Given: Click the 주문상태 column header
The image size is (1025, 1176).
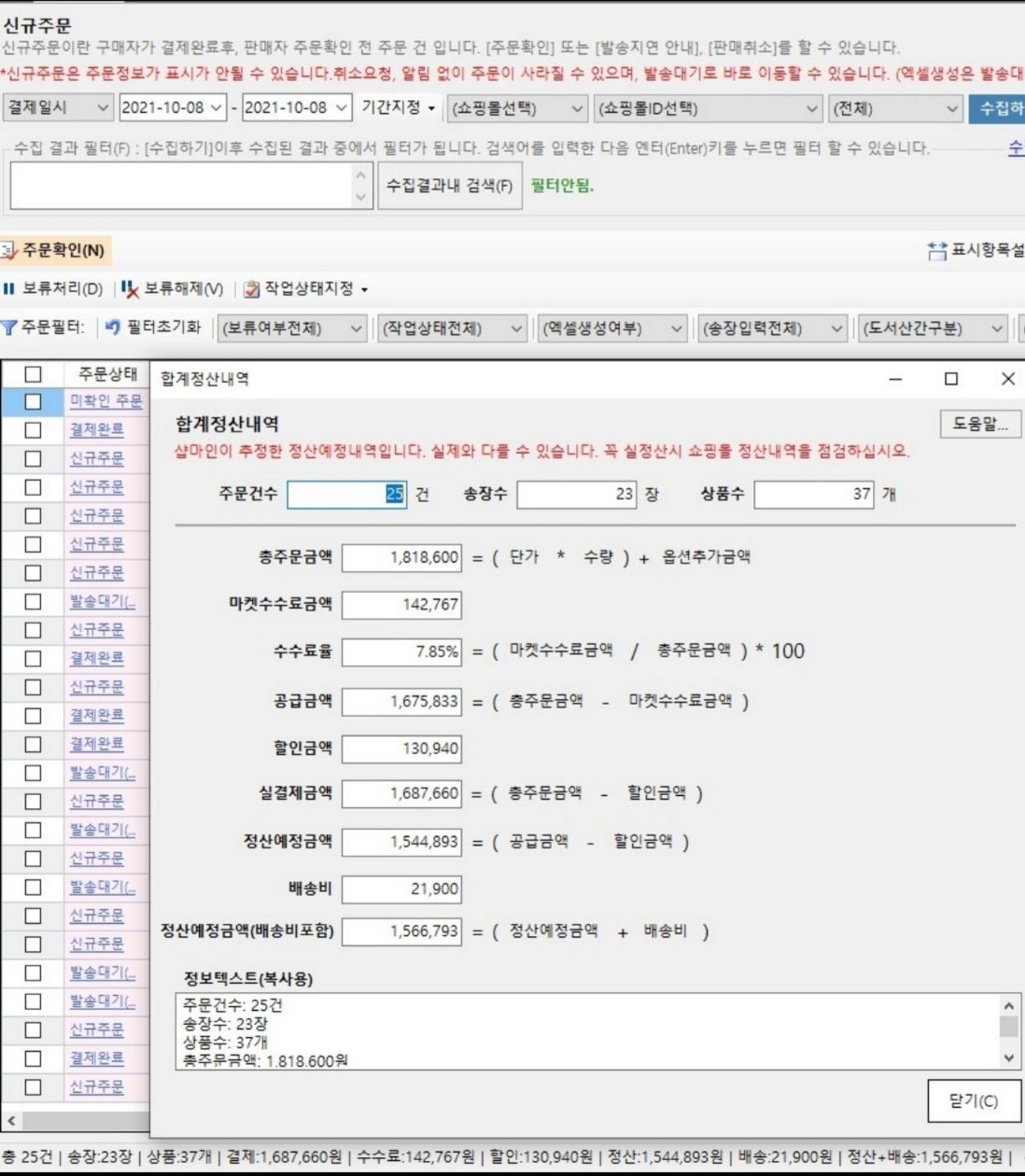Looking at the screenshot, I should tap(107, 373).
